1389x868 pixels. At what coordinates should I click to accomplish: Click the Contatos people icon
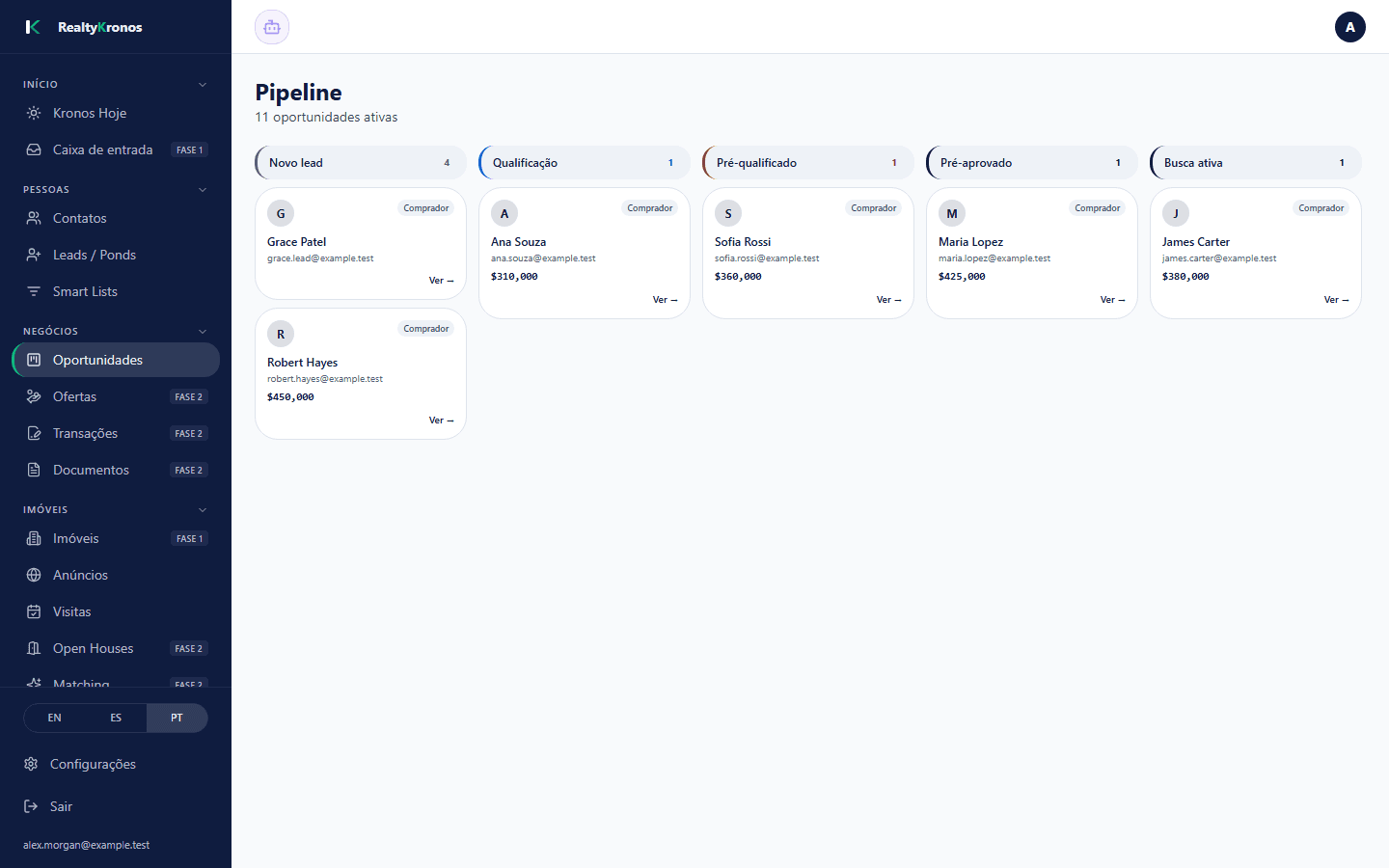[34, 218]
